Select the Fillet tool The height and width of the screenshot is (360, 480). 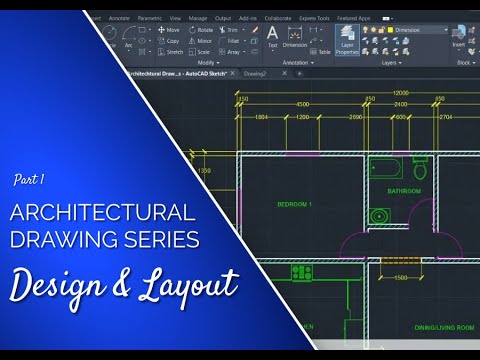(229, 41)
